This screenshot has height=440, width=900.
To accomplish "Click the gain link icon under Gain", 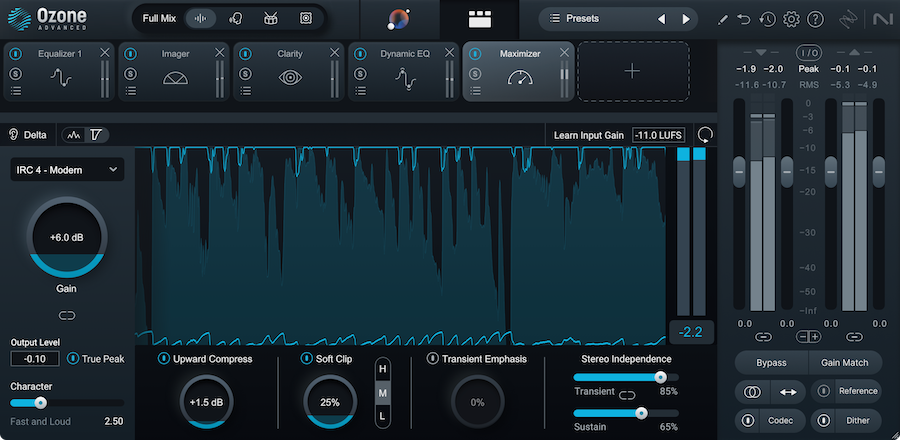I will [x=67, y=316].
